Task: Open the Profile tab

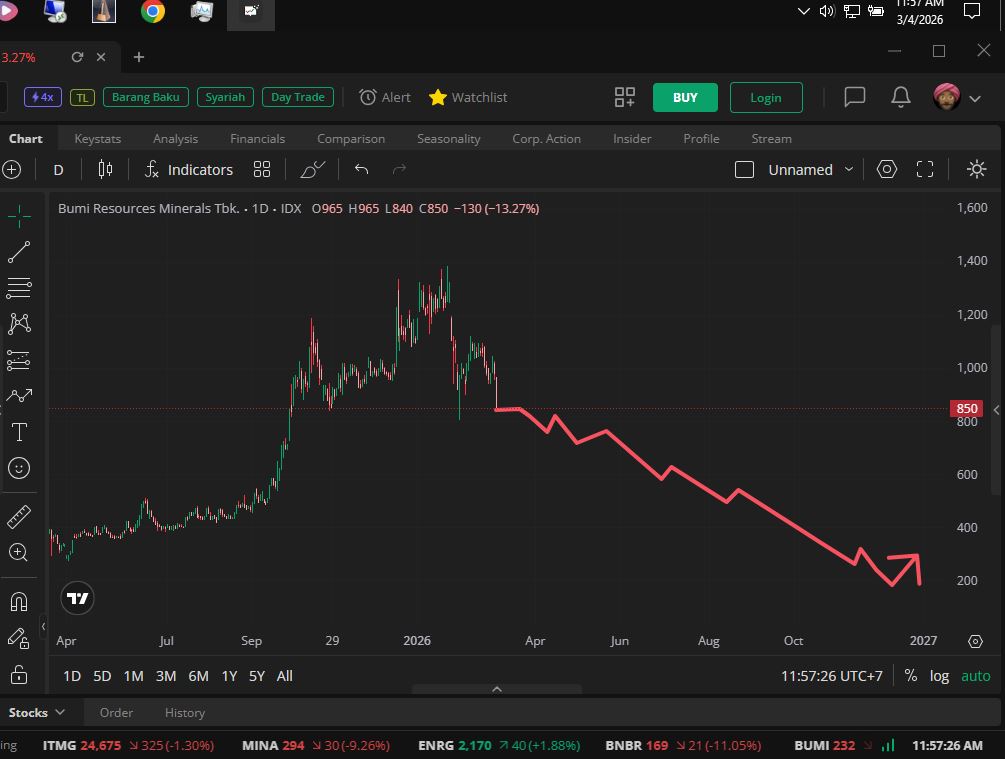Action: click(701, 138)
